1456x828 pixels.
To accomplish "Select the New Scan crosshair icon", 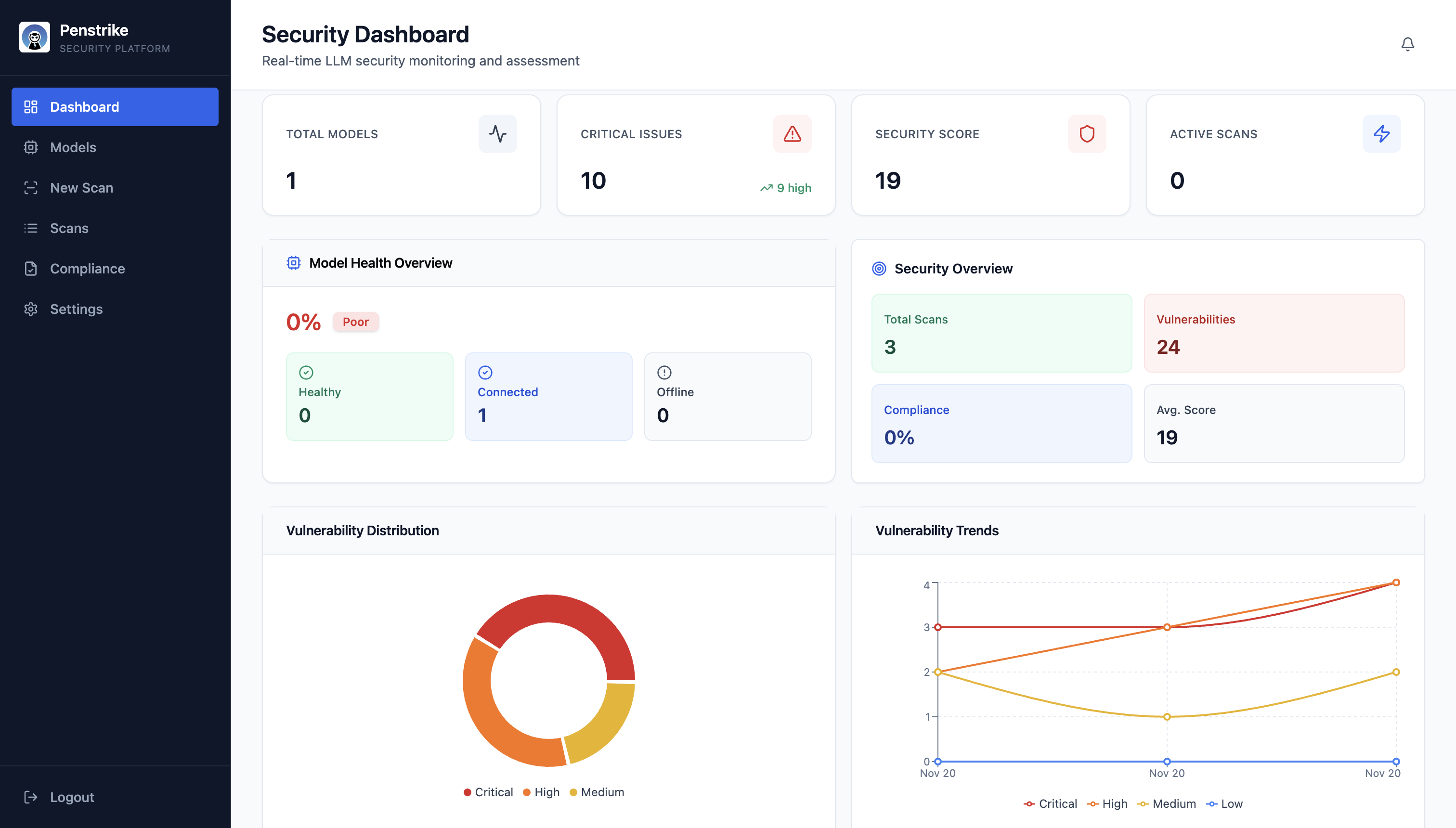I will [31, 188].
